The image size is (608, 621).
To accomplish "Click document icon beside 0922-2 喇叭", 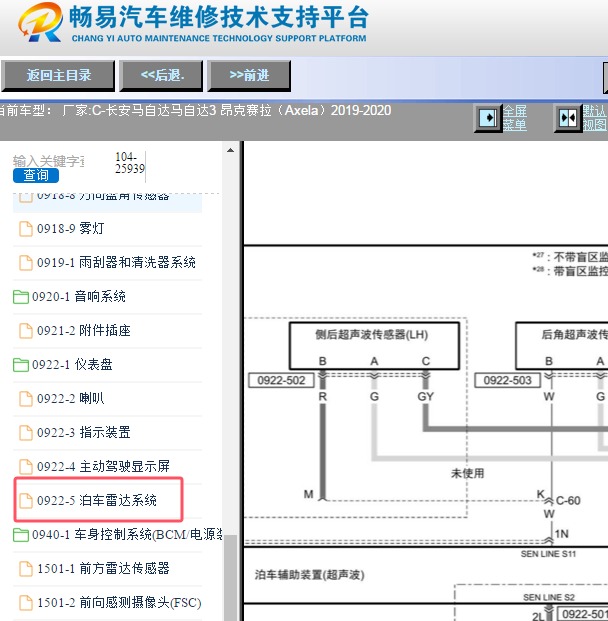I will click(x=26, y=399).
